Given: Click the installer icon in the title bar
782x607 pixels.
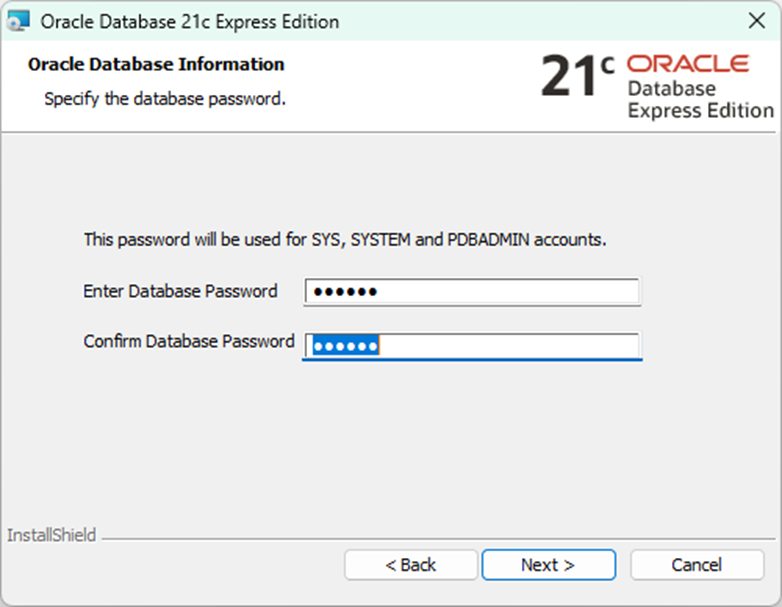Looking at the screenshot, I should [18, 21].
